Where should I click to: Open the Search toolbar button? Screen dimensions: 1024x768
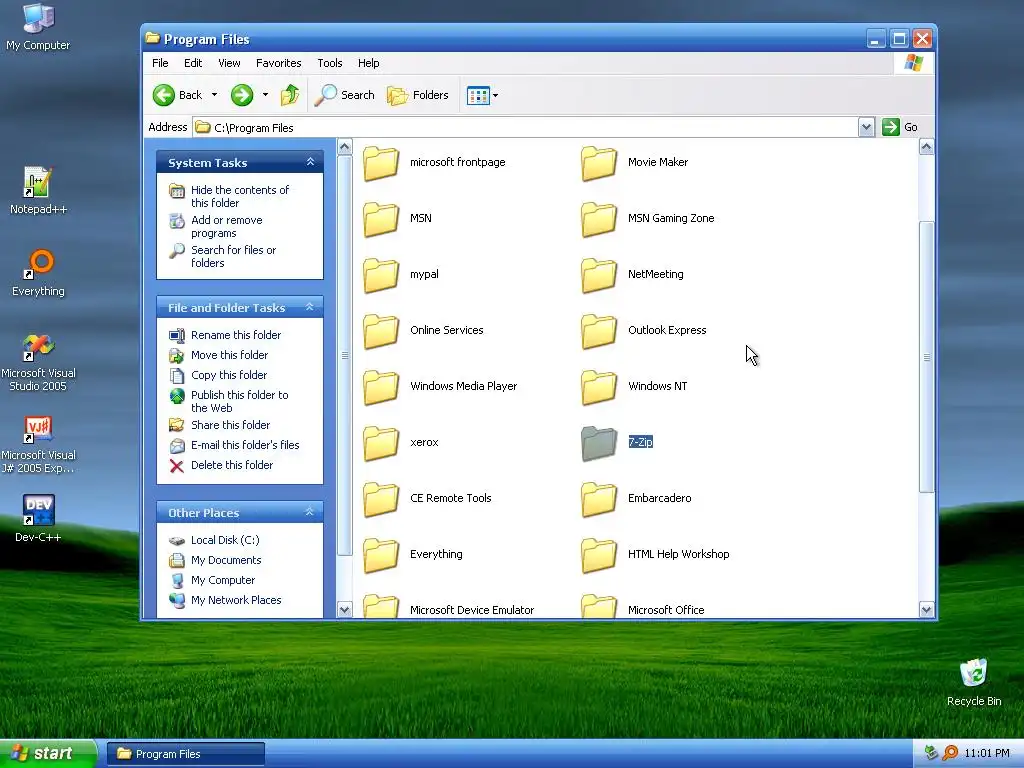click(x=344, y=95)
